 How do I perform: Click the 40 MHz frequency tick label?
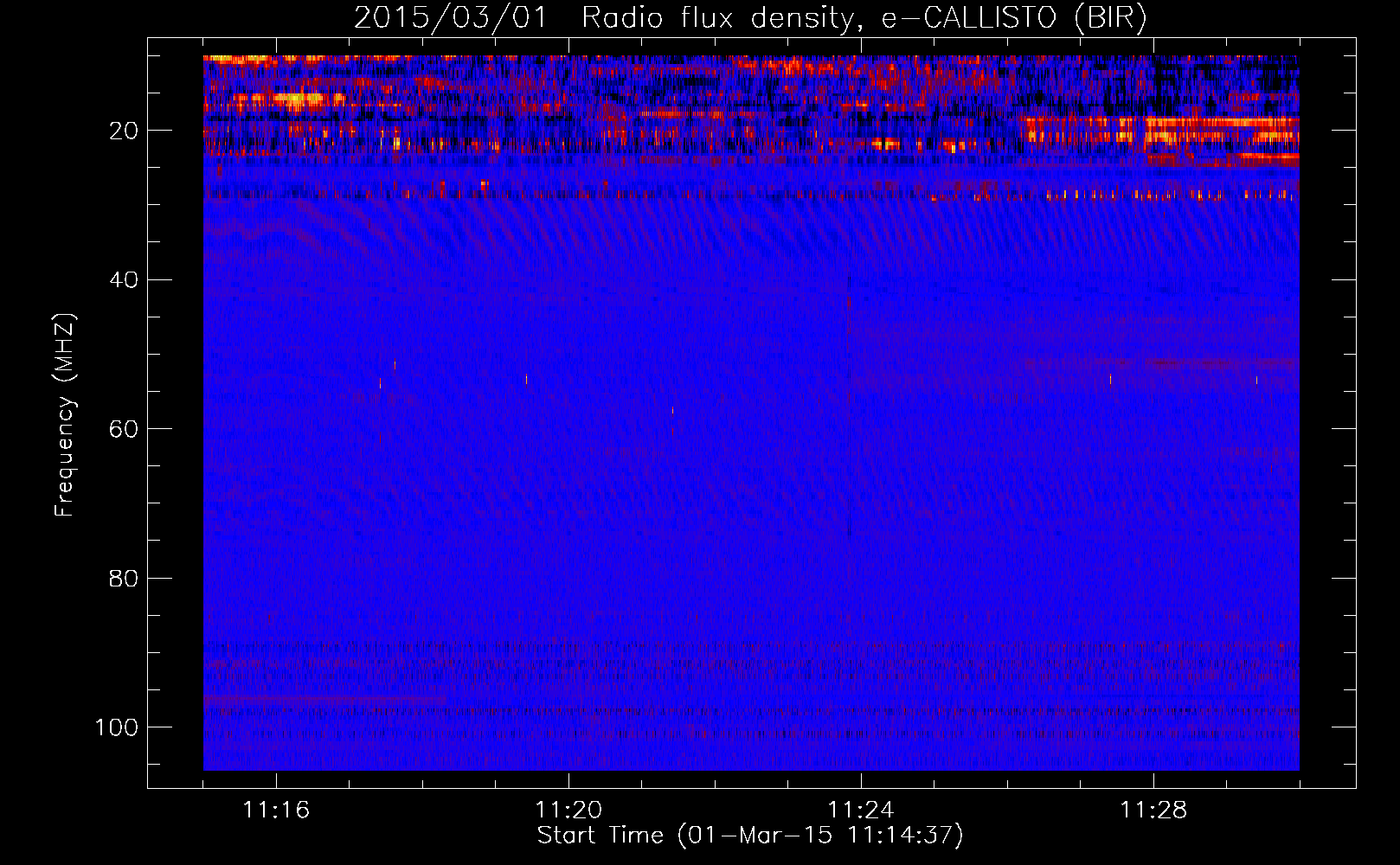point(123,280)
